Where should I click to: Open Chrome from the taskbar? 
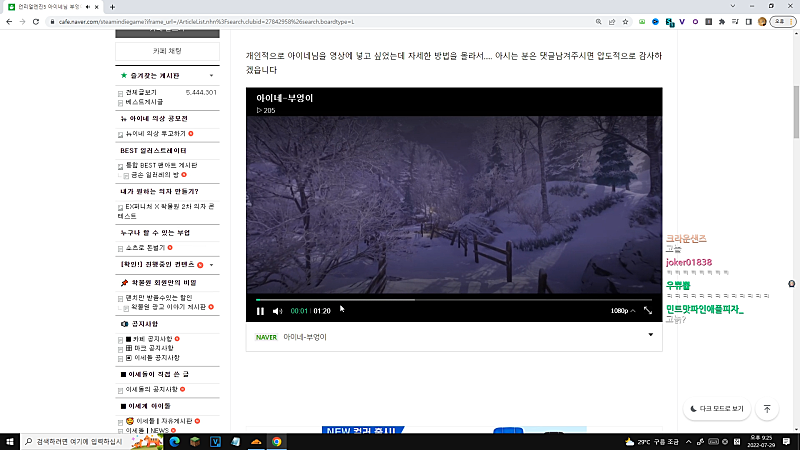(276, 441)
